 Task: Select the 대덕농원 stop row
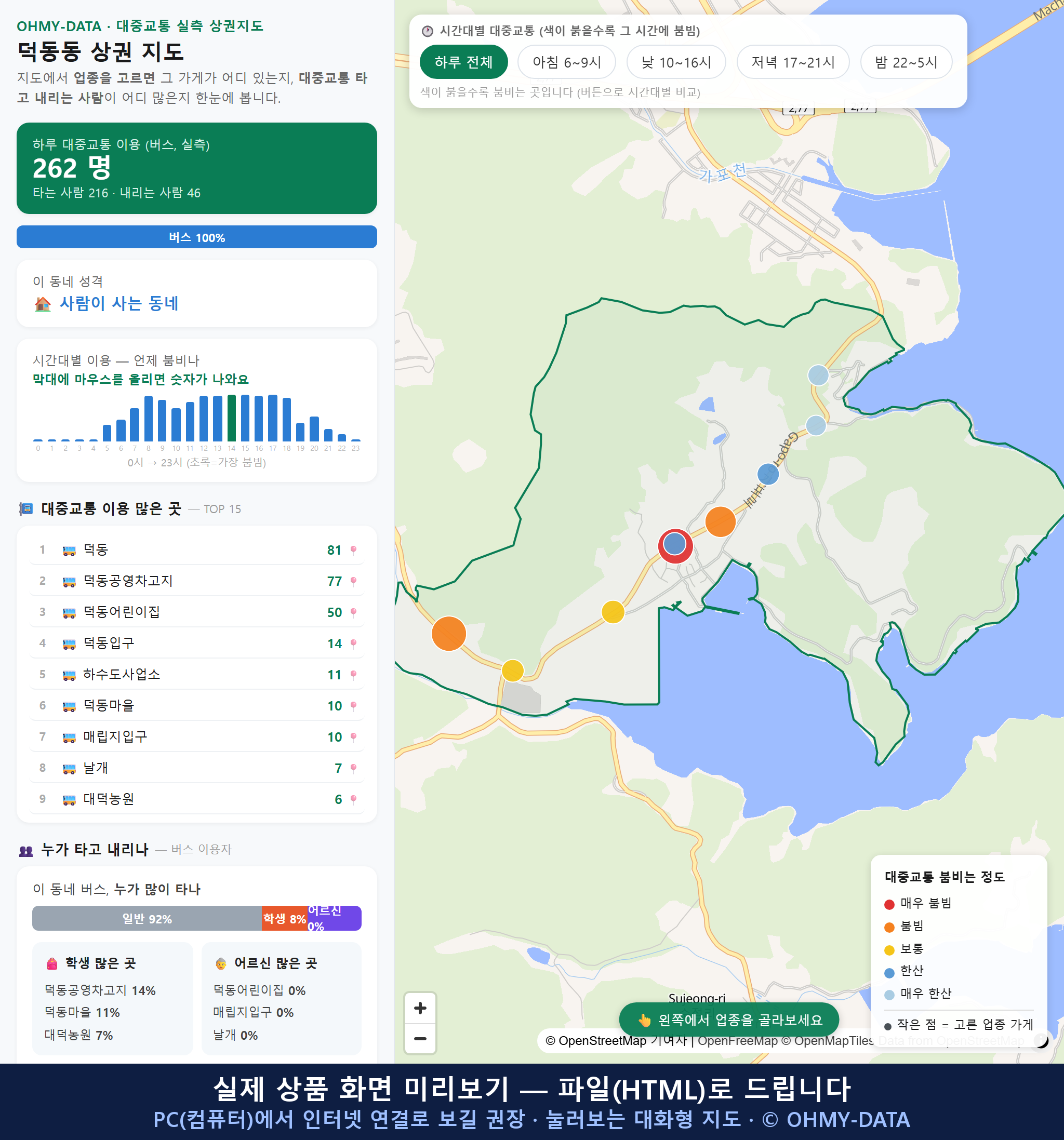[197, 799]
